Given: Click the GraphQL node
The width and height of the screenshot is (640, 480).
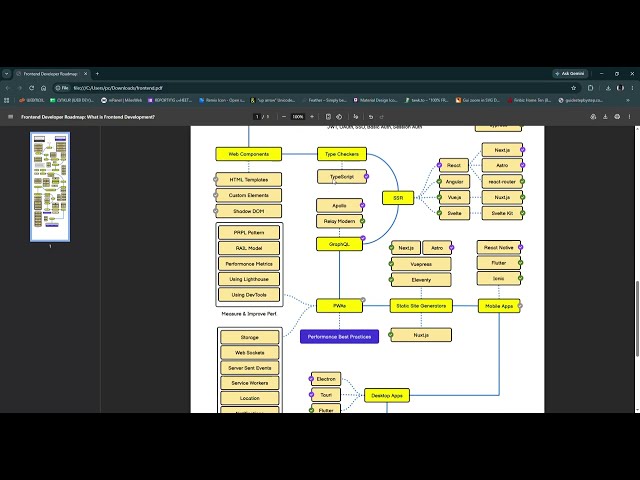Looking at the screenshot, I should point(340,244).
